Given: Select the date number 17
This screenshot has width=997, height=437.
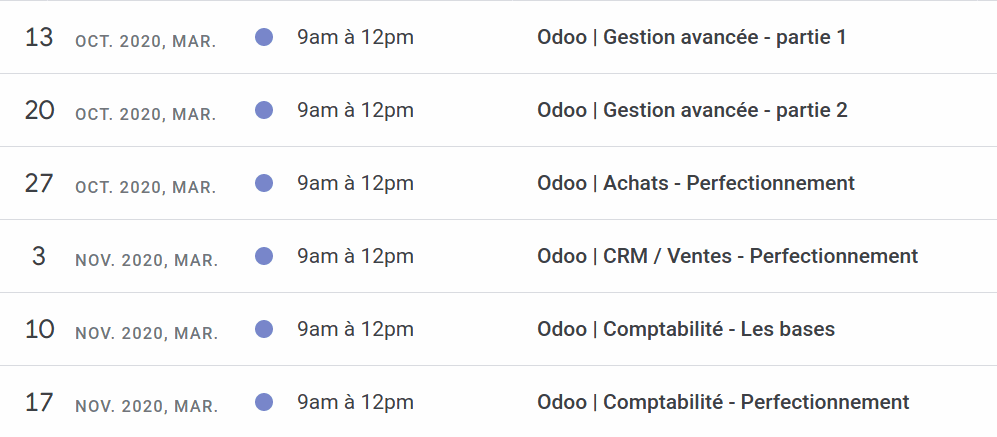Looking at the screenshot, I should pyautogui.click(x=39, y=403).
